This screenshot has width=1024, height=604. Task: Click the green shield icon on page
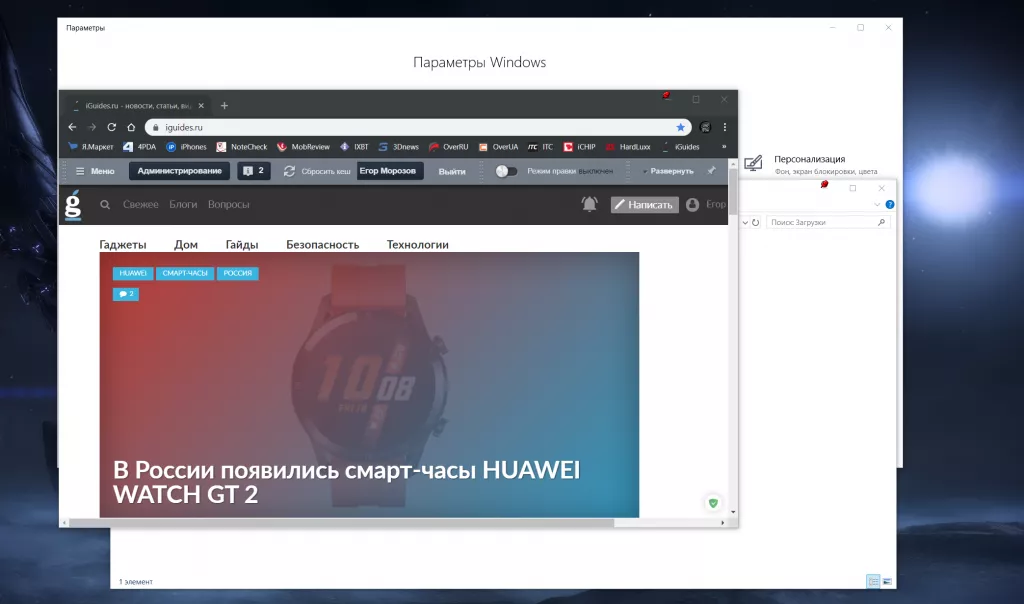[713, 503]
